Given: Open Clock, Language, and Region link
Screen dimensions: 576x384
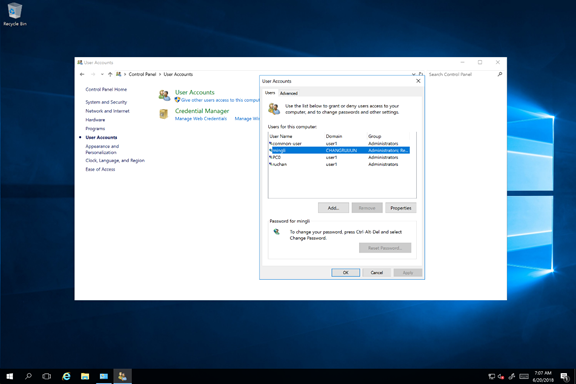Looking at the screenshot, I should click(115, 161).
